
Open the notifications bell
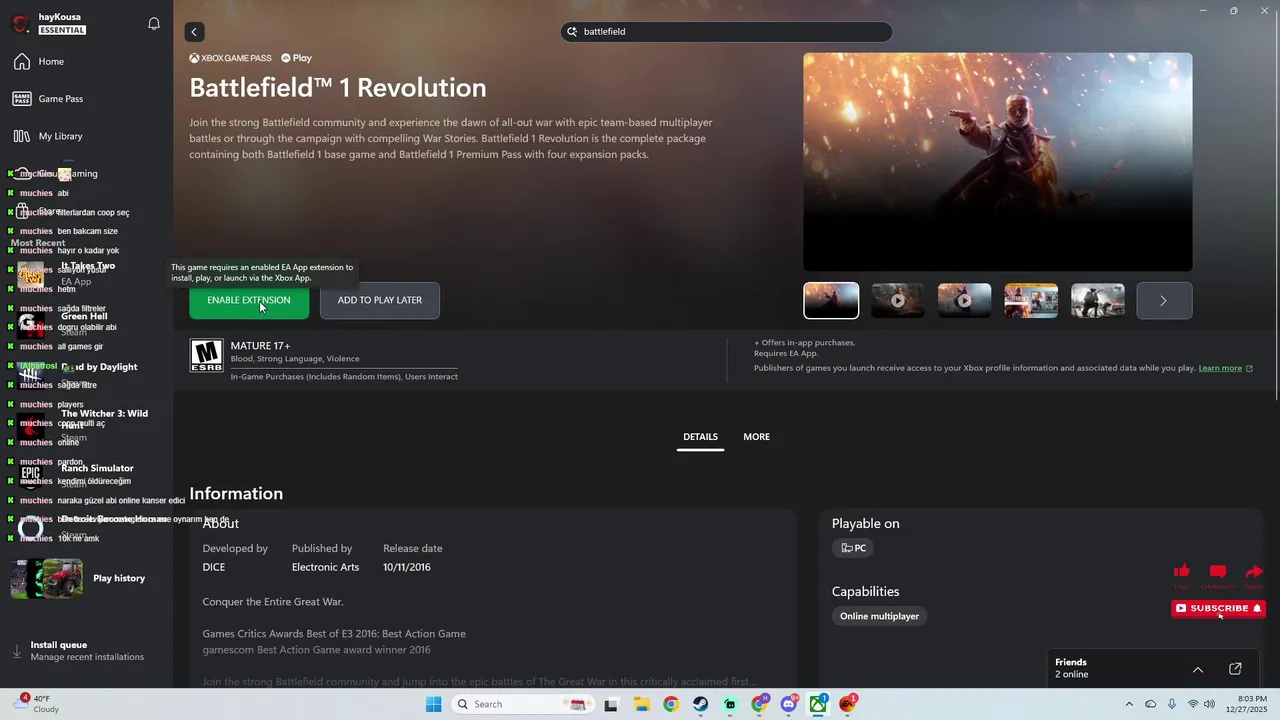pos(154,24)
